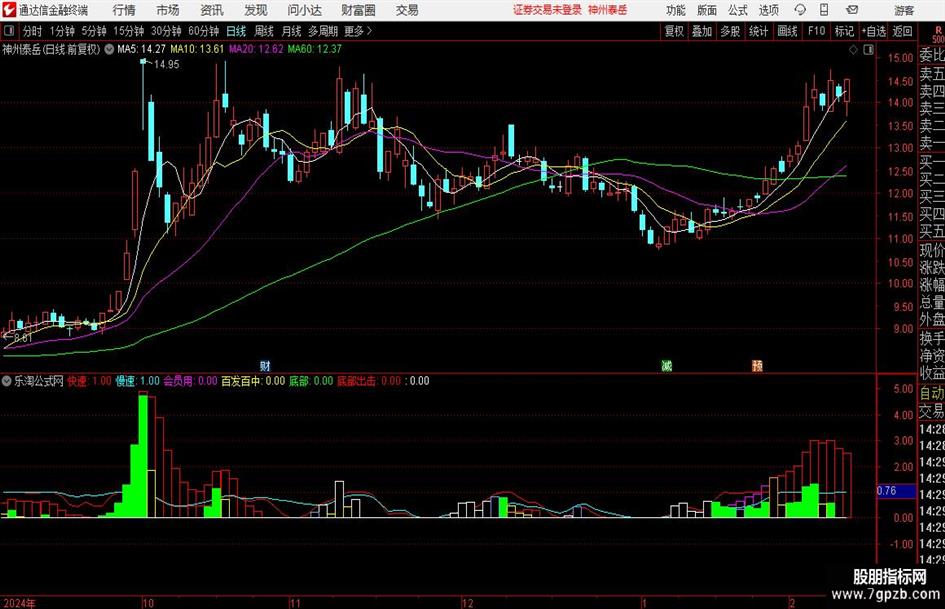Click the 叠加 overlay button
This screenshot has height=609, width=945.
702,31
